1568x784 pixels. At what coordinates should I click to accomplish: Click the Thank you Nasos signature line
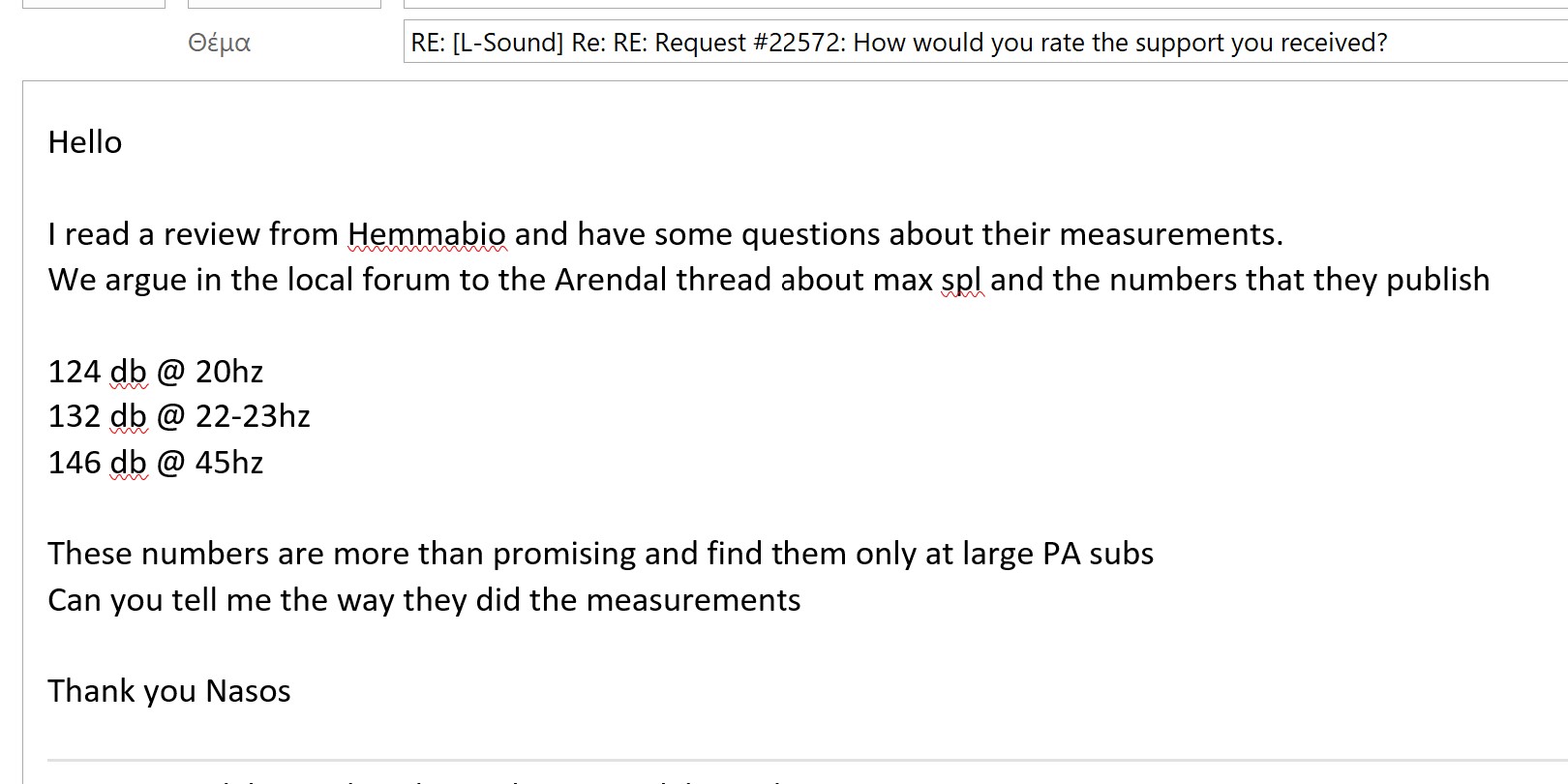[169, 691]
